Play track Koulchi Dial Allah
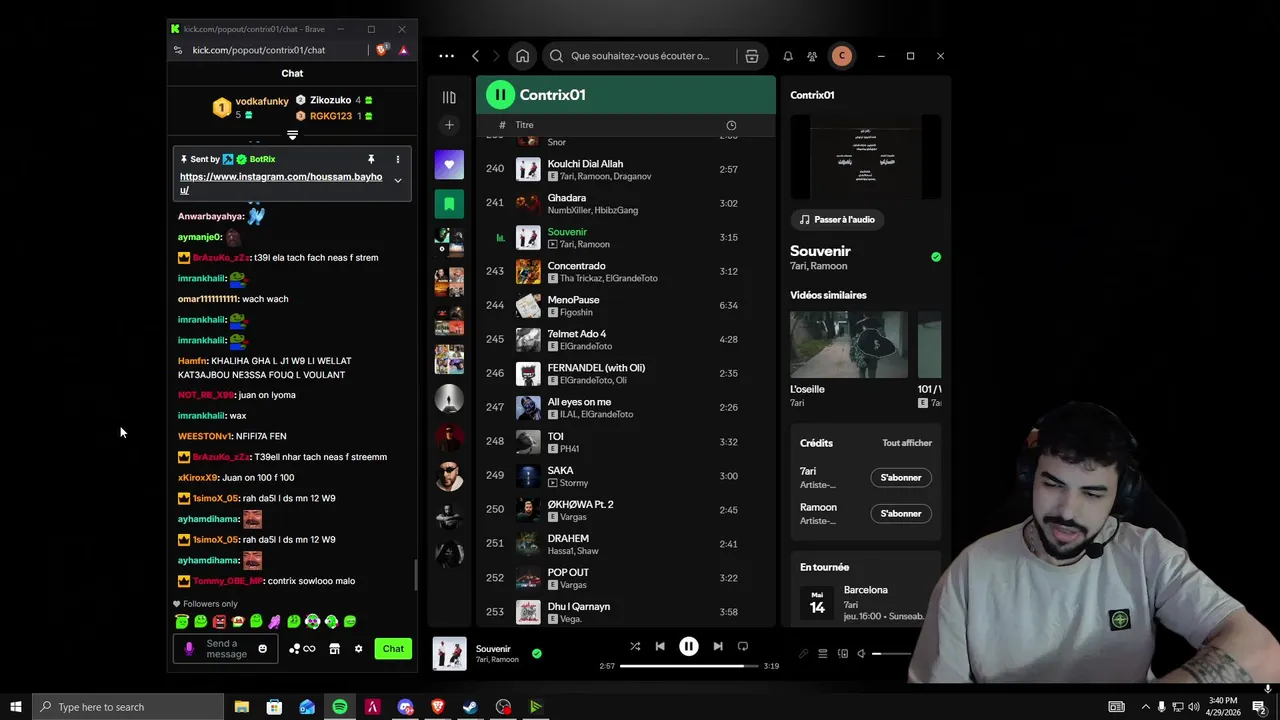The image size is (1280, 720). (x=625, y=169)
